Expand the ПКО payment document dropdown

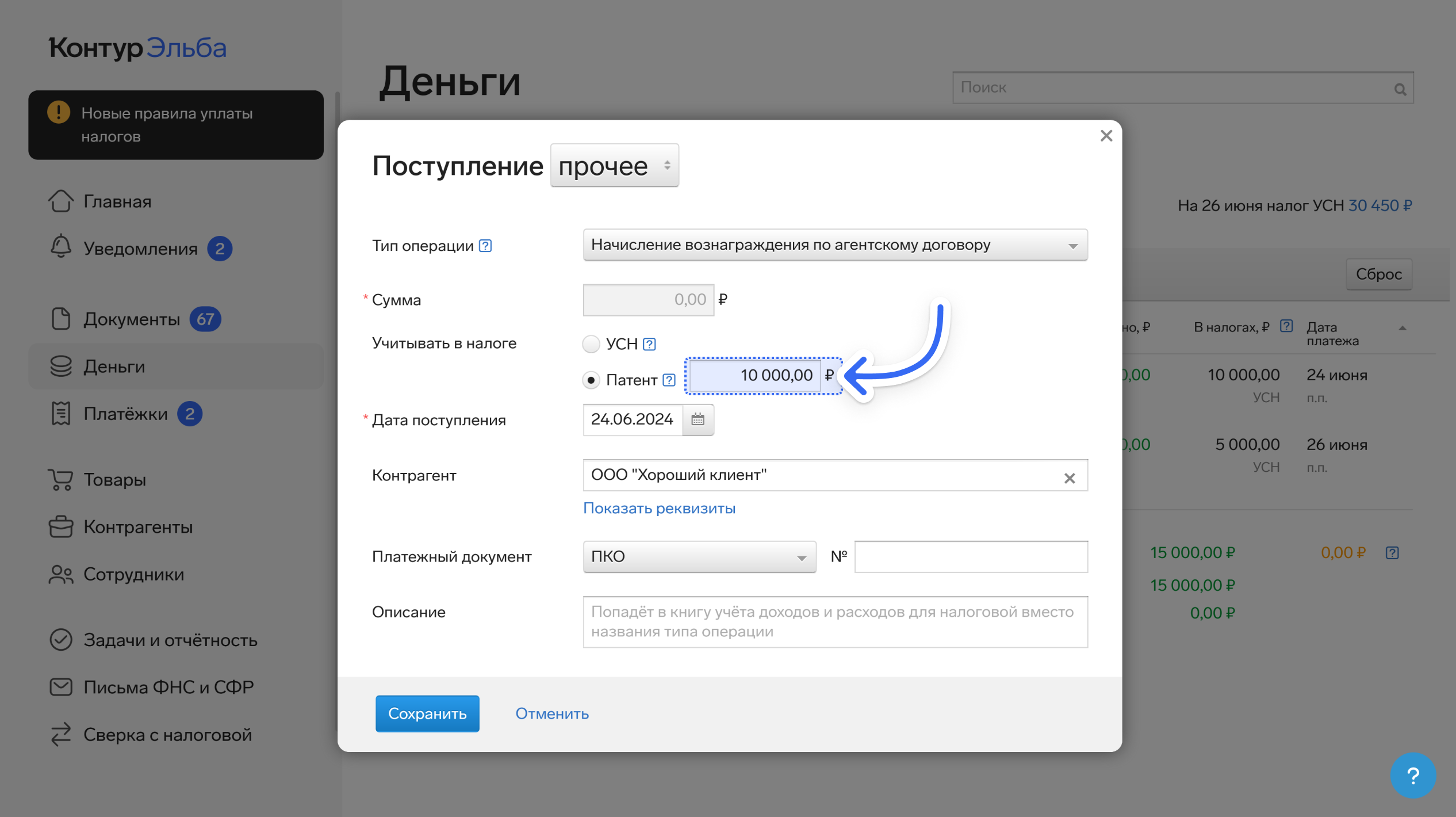pyautogui.click(x=699, y=556)
